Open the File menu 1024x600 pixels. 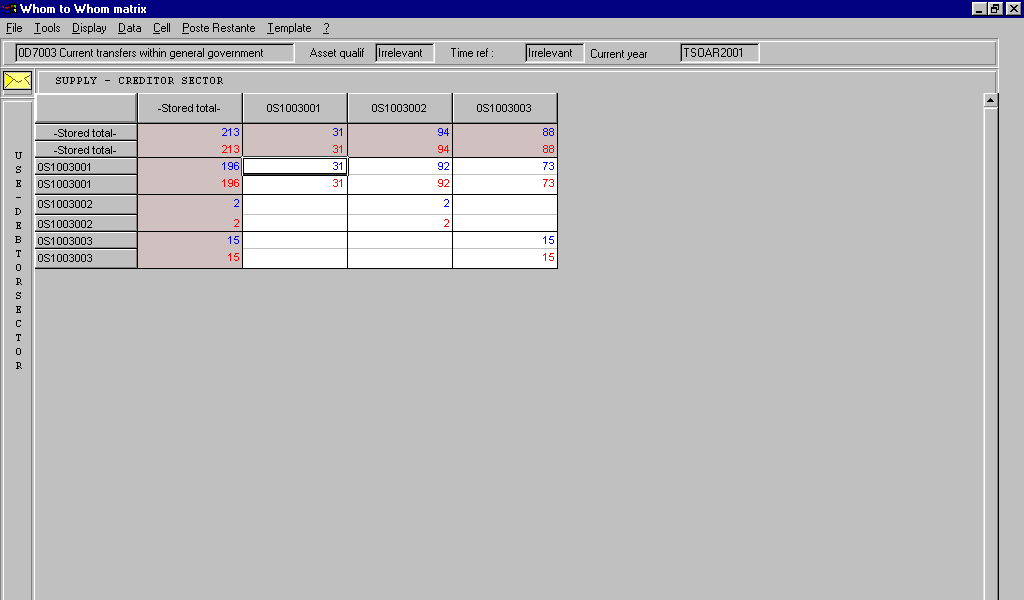click(14, 28)
